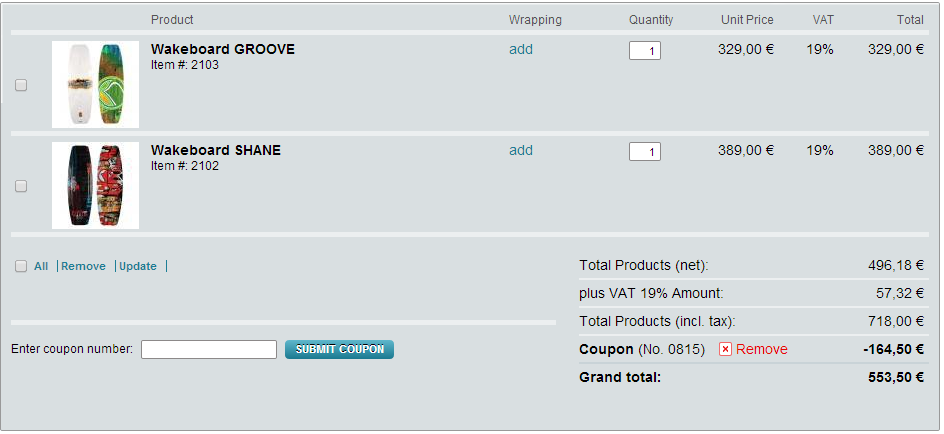Remove coupon No. 0815 via red Remove text
The image size is (944, 434).
[x=762, y=350]
